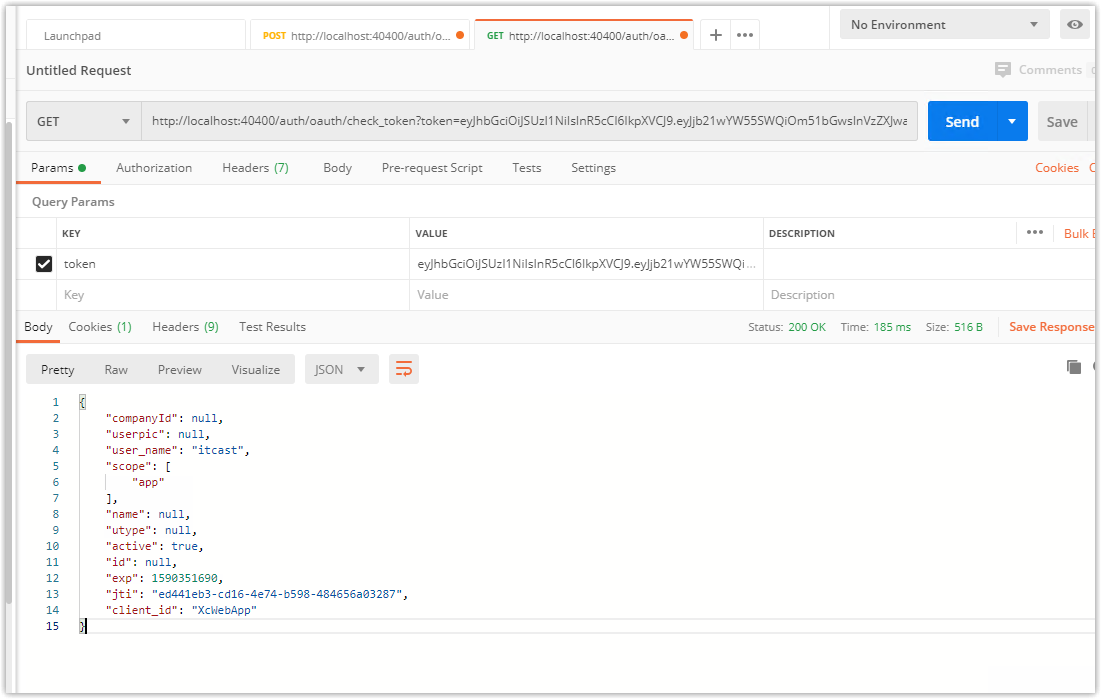The height and width of the screenshot is (699, 1101).
Task: Open the Cookies link
Action: 1057,168
